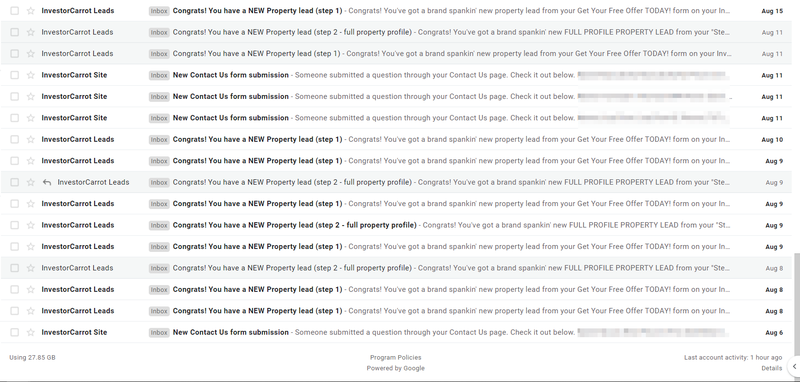Select the checkbox for the Aug 15 email
Image resolution: width=800 pixels, height=382 pixels.
[14, 11]
